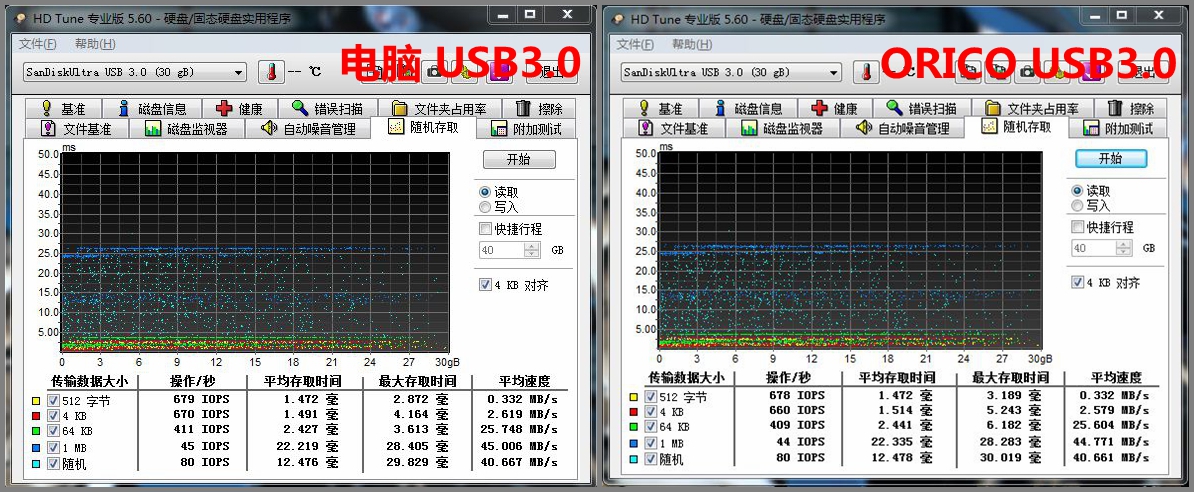Open 文件(F) menu in ORICO window
This screenshot has width=1194, height=492.
[635, 44]
